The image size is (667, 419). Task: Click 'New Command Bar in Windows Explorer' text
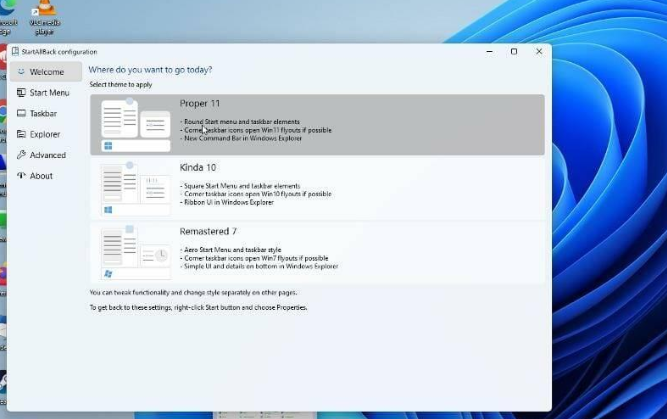pos(243,138)
